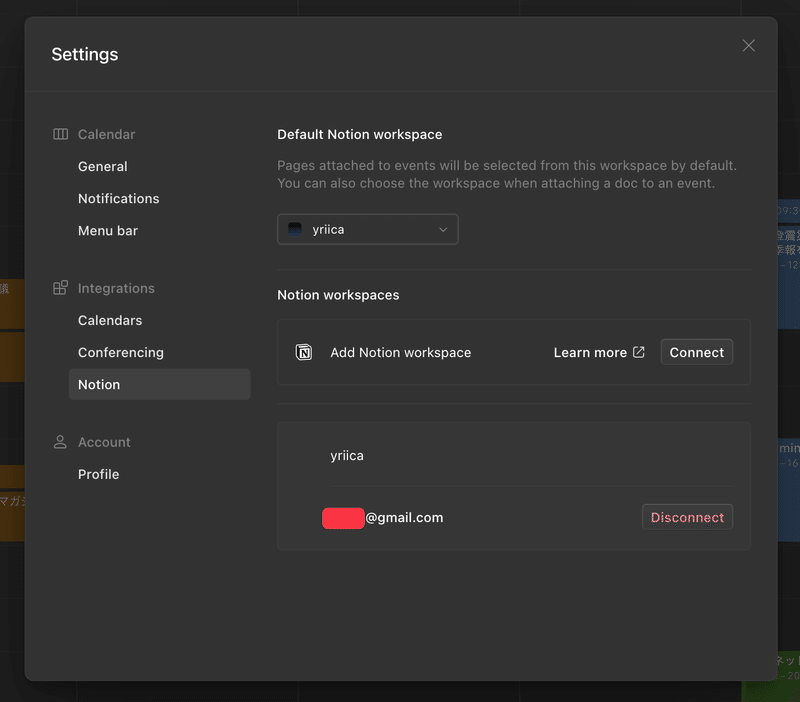The height and width of the screenshot is (702, 800).
Task: Click the Integrations section label
Action: (x=116, y=288)
